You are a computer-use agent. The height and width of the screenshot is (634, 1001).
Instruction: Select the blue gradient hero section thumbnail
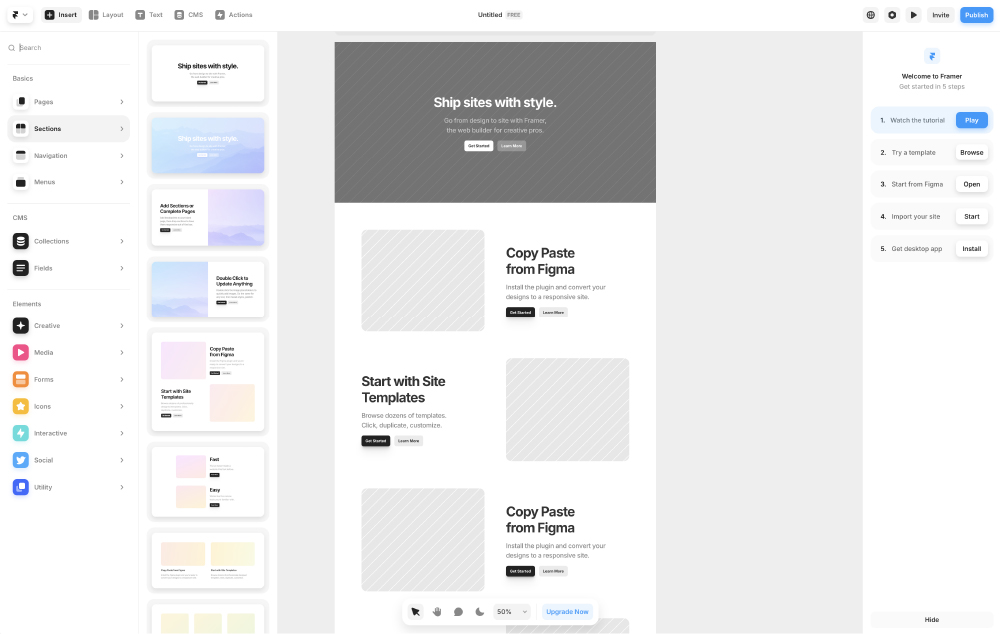coord(208,145)
